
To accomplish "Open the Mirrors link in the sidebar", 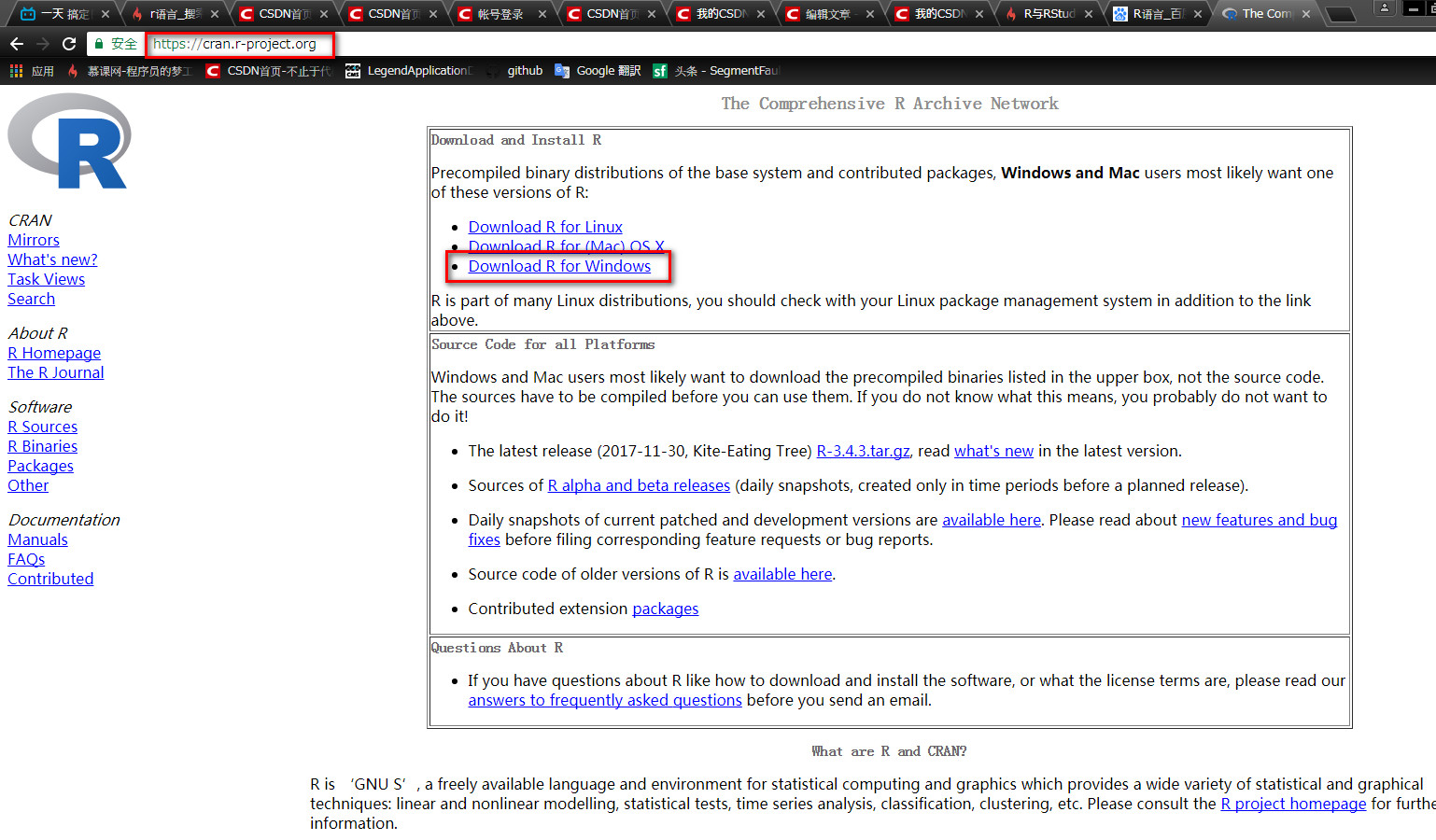I will tap(34, 240).
